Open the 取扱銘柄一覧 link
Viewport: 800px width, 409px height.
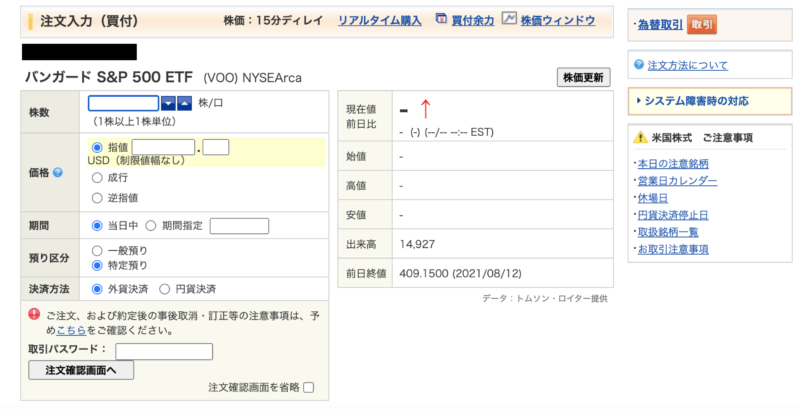tap(668, 232)
